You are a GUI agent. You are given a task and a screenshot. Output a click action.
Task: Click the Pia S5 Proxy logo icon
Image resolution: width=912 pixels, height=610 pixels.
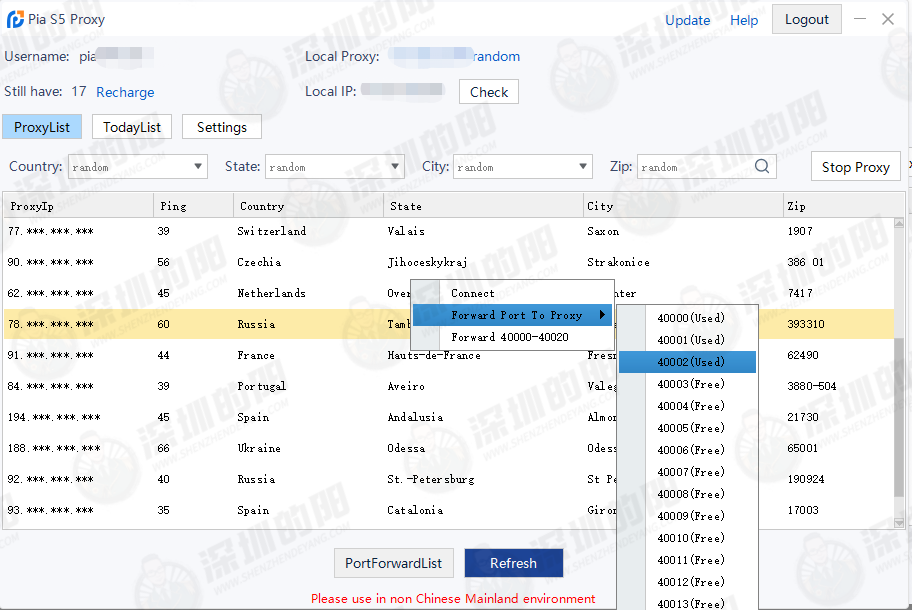[x=15, y=19]
